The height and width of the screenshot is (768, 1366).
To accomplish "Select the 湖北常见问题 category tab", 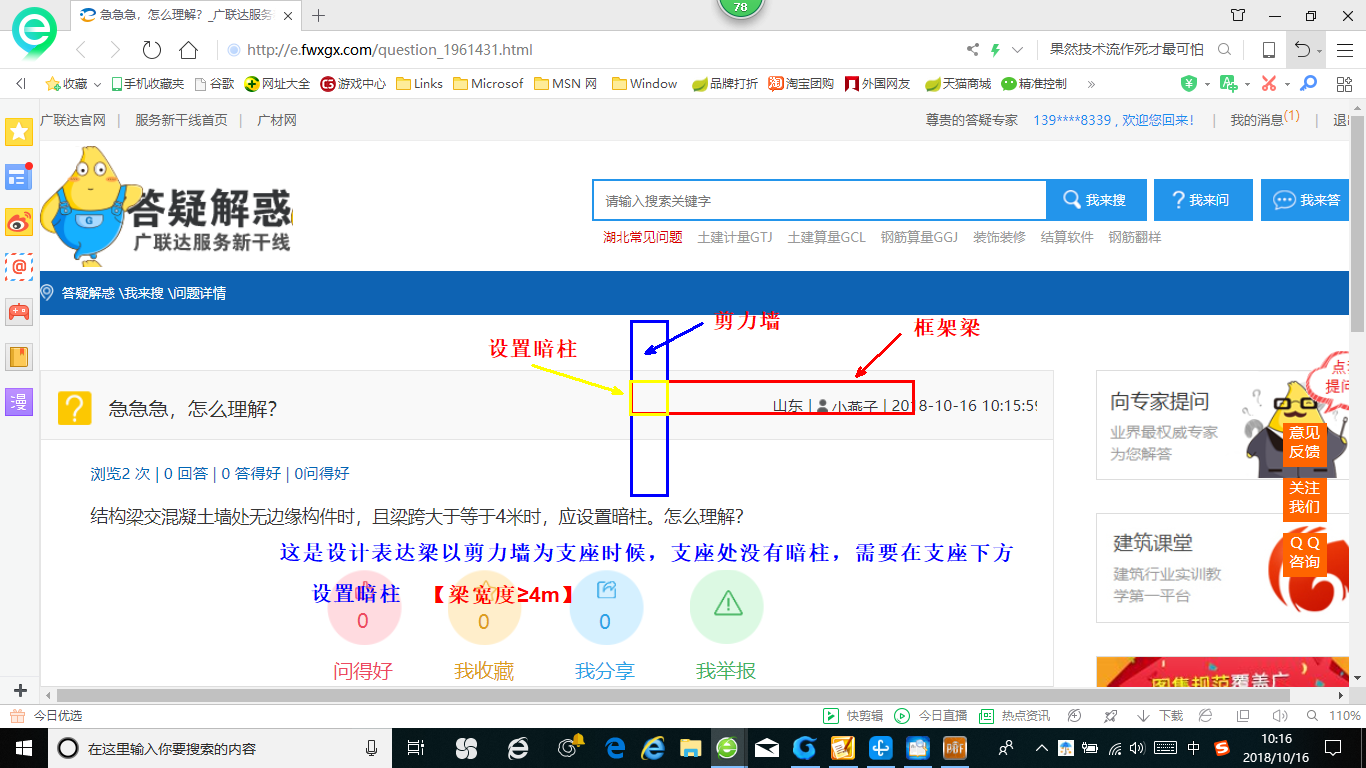I will point(642,238).
